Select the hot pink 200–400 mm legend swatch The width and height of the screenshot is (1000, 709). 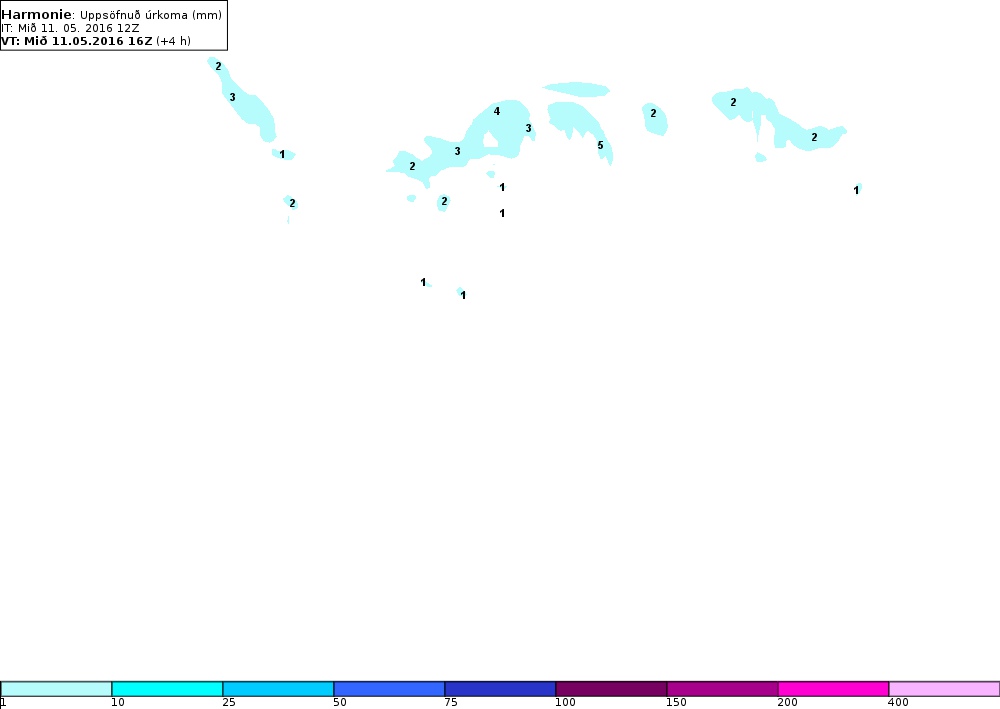pyautogui.click(x=833, y=689)
